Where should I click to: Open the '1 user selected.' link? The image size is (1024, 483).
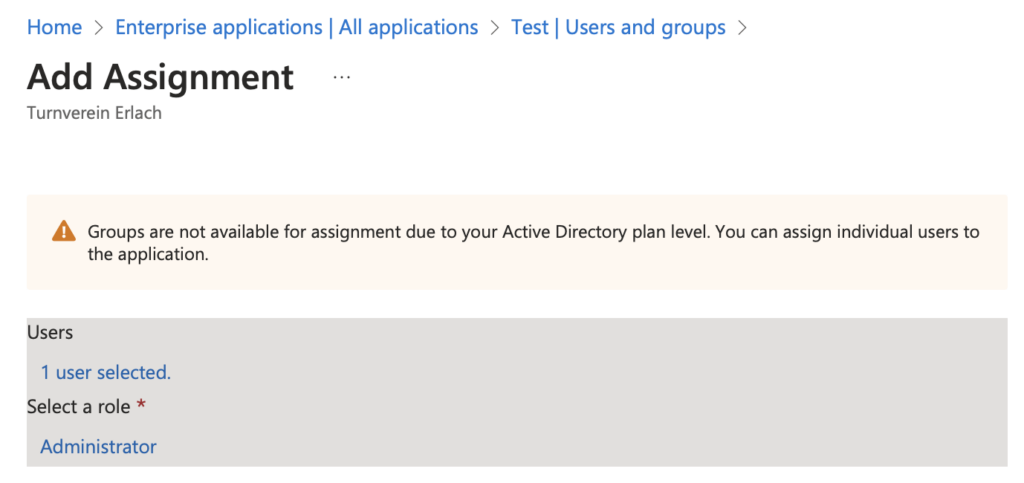[x=106, y=373]
